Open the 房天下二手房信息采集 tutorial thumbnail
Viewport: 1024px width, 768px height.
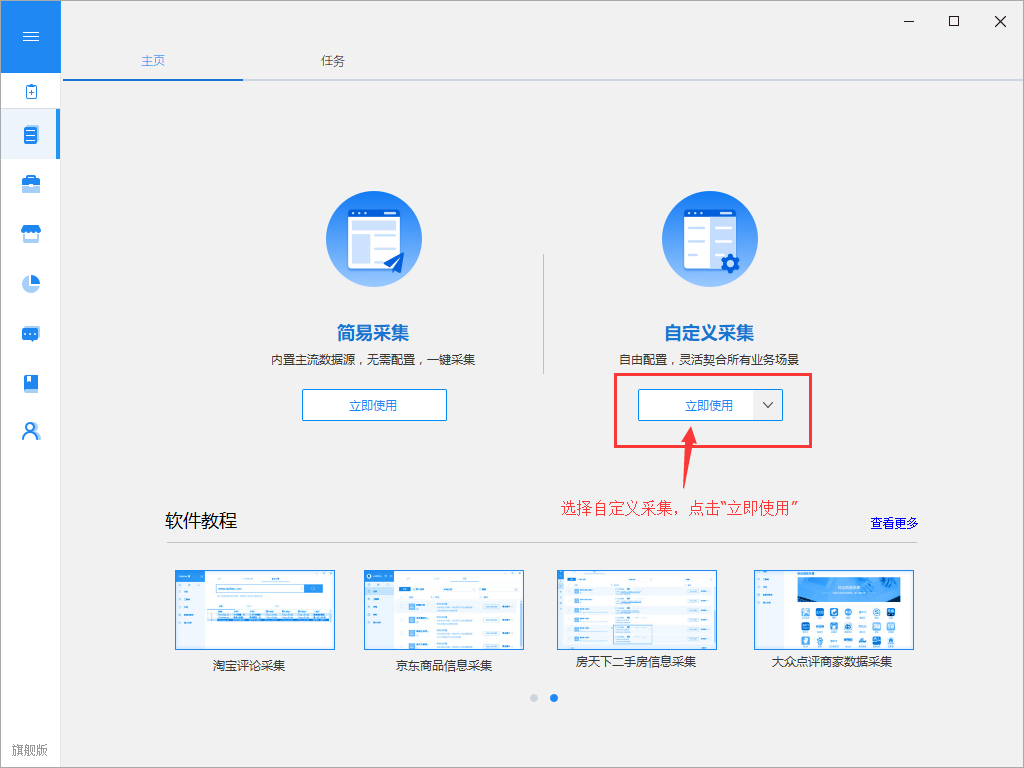636,610
